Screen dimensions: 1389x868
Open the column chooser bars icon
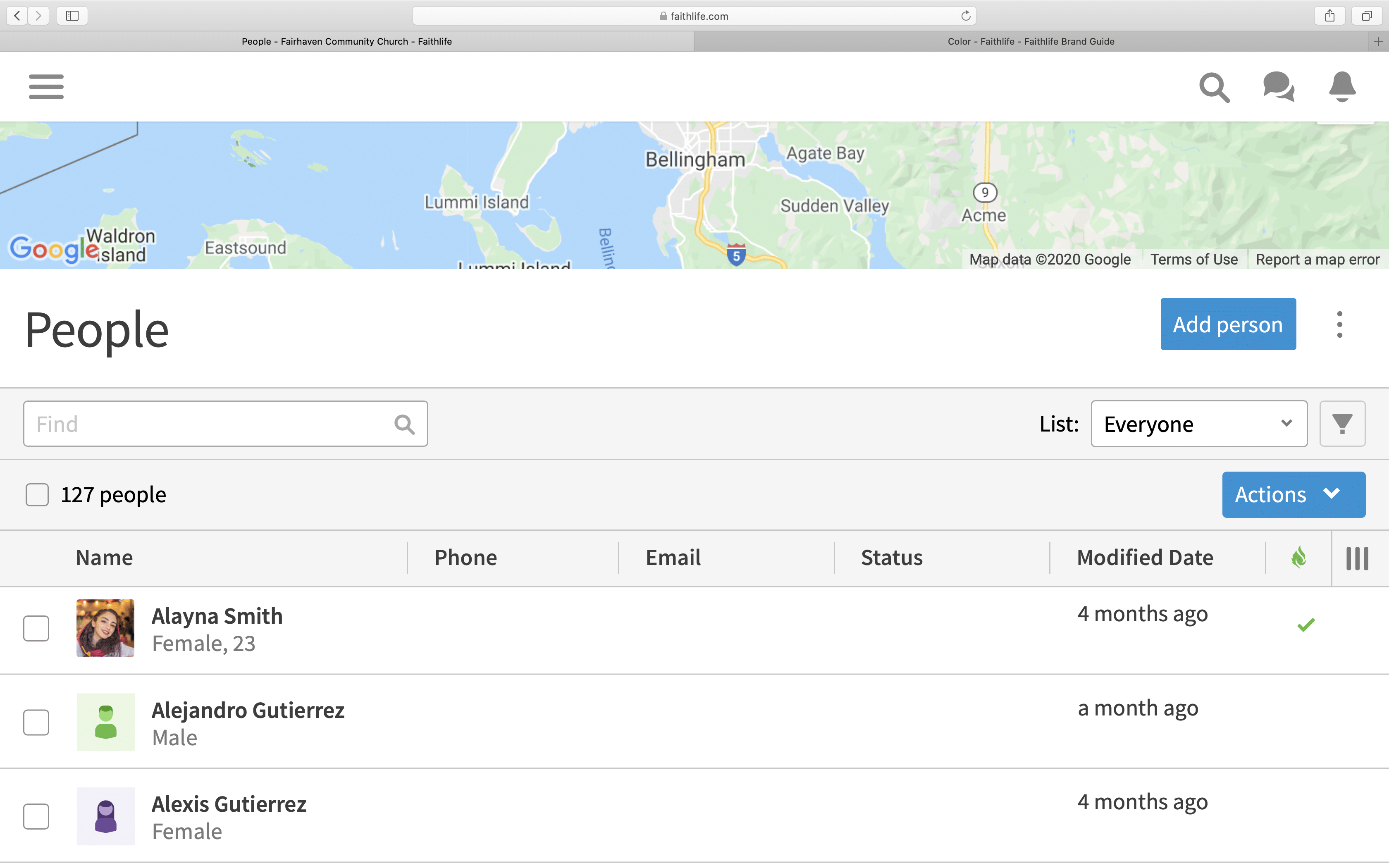[1358, 558]
